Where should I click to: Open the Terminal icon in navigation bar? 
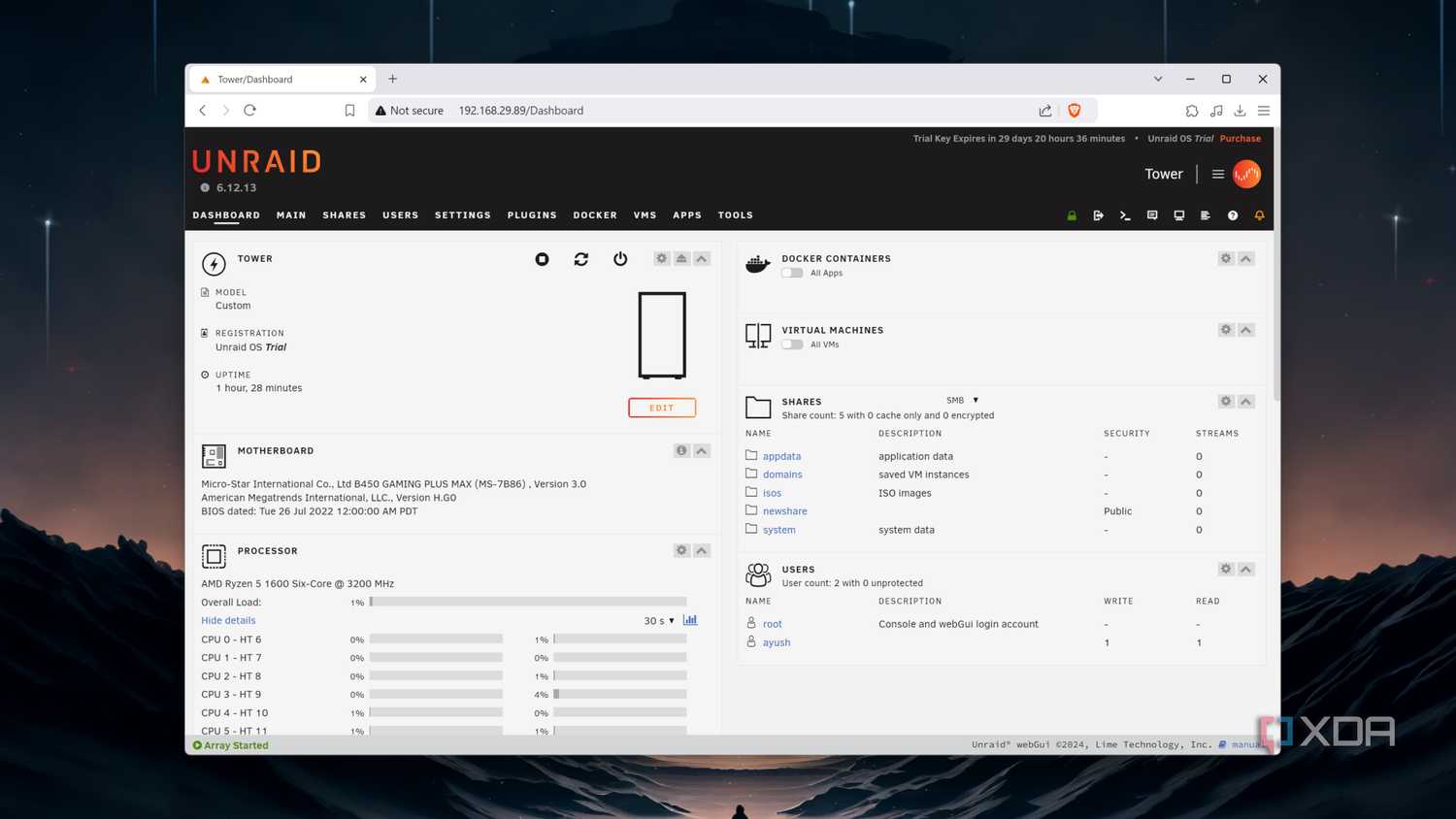[1125, 215]
